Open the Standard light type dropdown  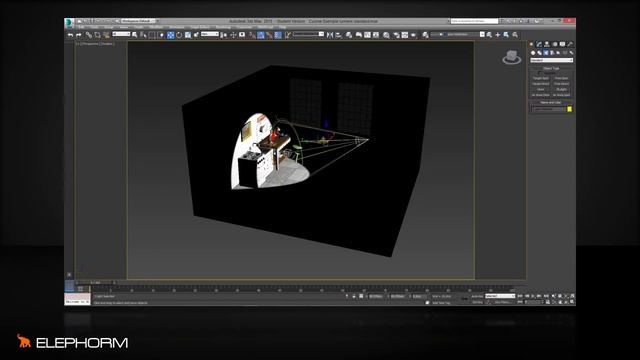[551, 60]
